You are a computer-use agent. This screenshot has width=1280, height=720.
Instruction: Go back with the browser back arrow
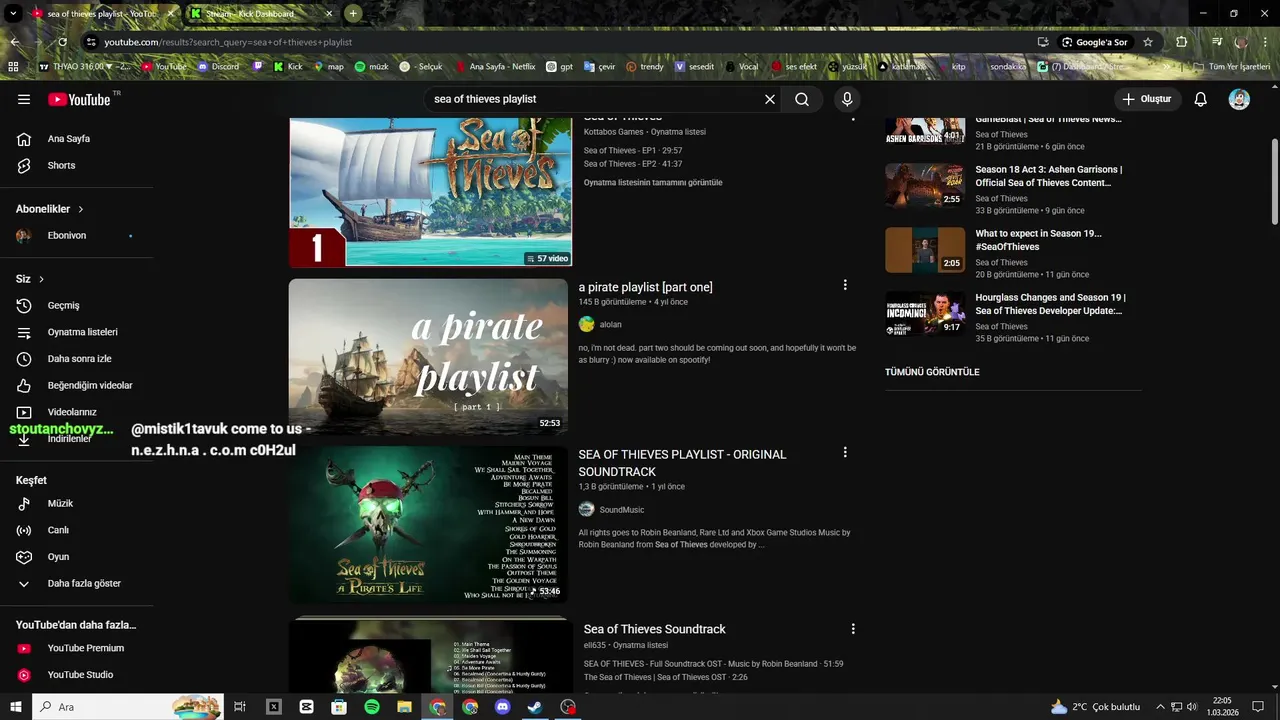pos(15,42)
